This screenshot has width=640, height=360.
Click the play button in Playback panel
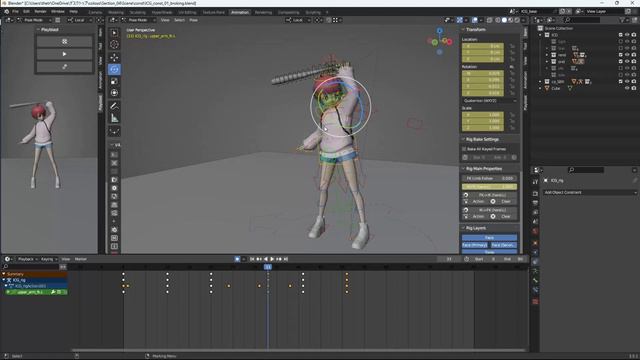point(64,54)
